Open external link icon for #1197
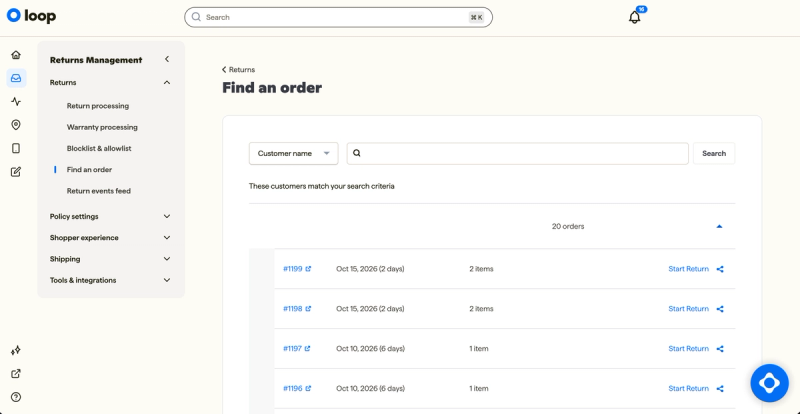Viewport: 800px width, 414px height. point(308,348)
